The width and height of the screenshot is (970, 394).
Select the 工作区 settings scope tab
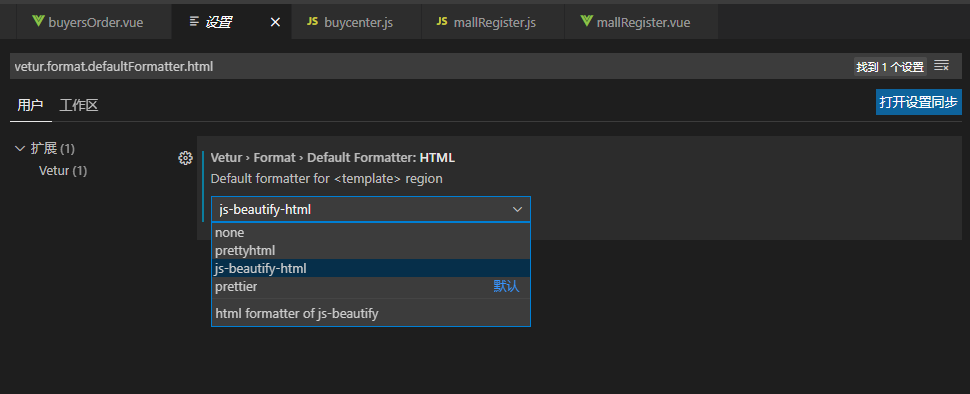(x=79, y=105)
